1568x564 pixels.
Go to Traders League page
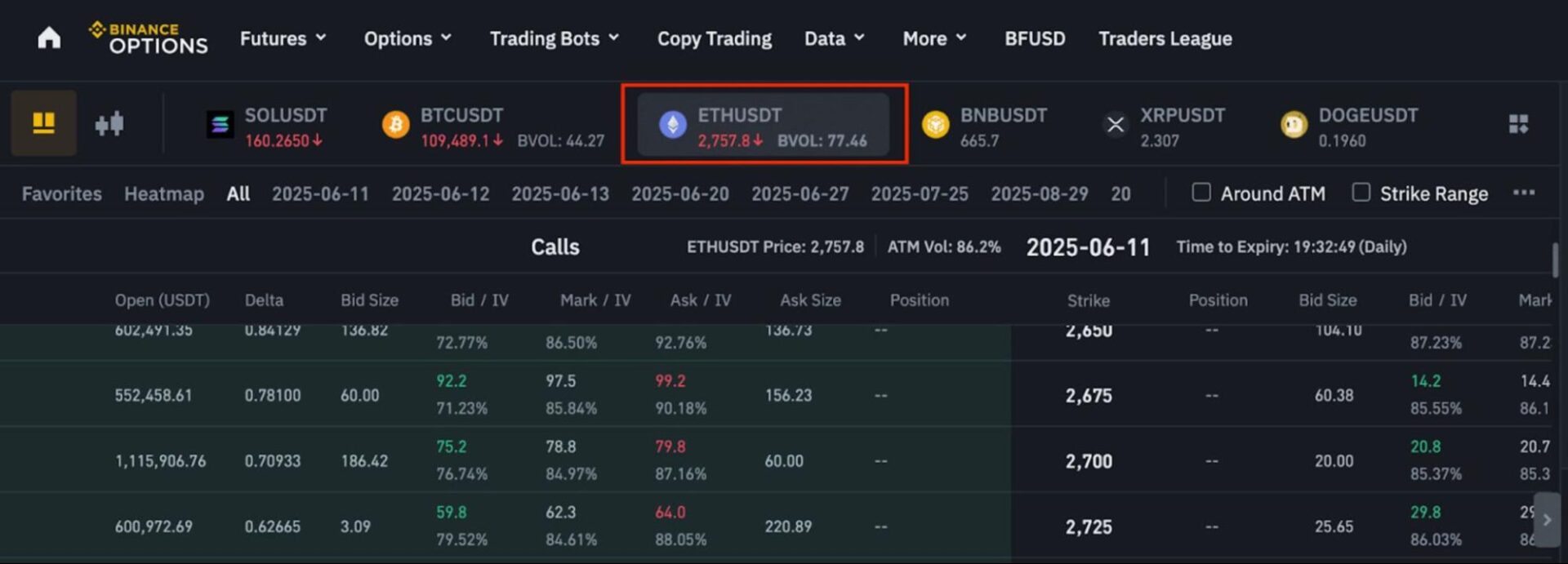point(1165,38)
